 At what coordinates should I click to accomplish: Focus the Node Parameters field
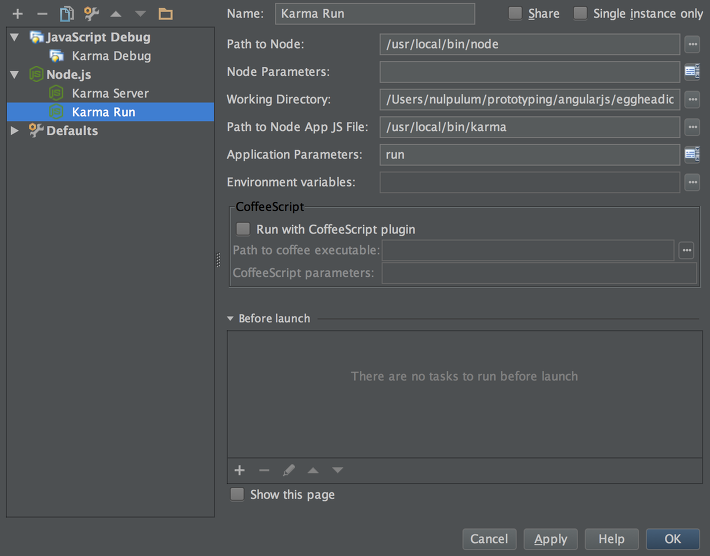tap(530, 72)
